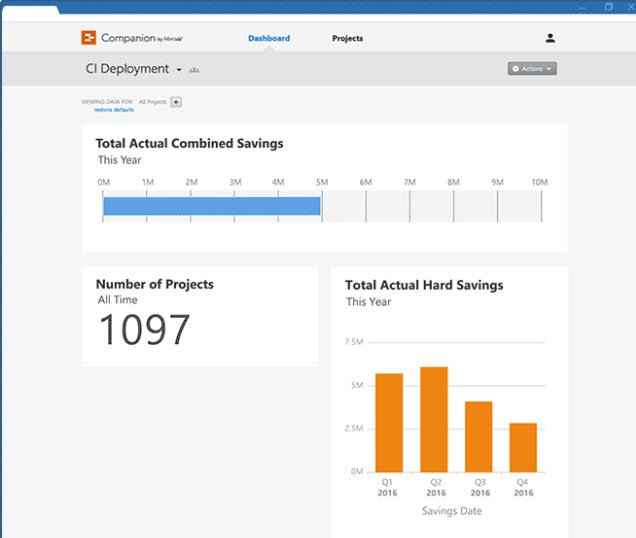Click the Total Actual Hard Savings title
The image size is (636, 538).
click(424, 285)
